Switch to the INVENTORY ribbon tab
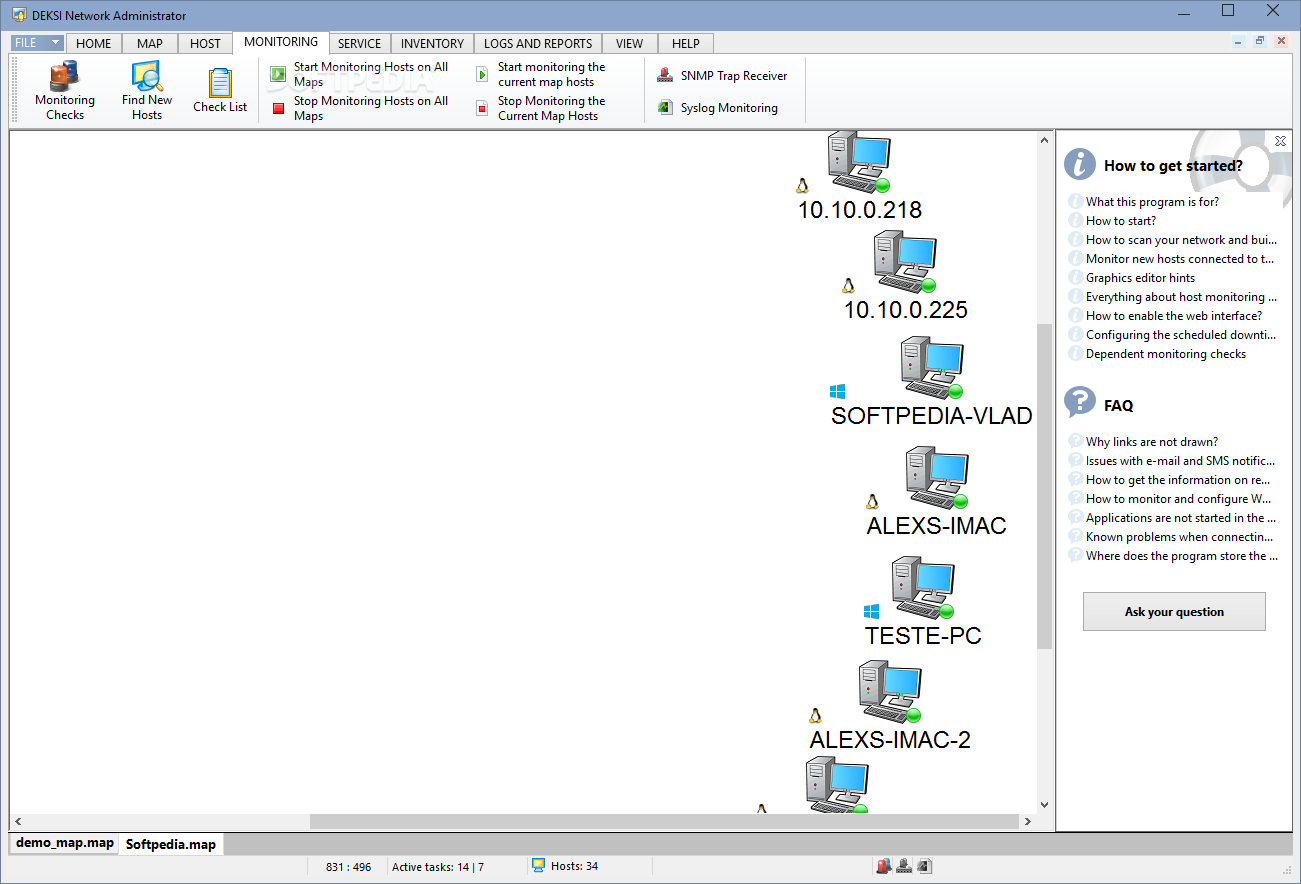This screenshot has height=884, width=1301. click(x=432, y=43)
